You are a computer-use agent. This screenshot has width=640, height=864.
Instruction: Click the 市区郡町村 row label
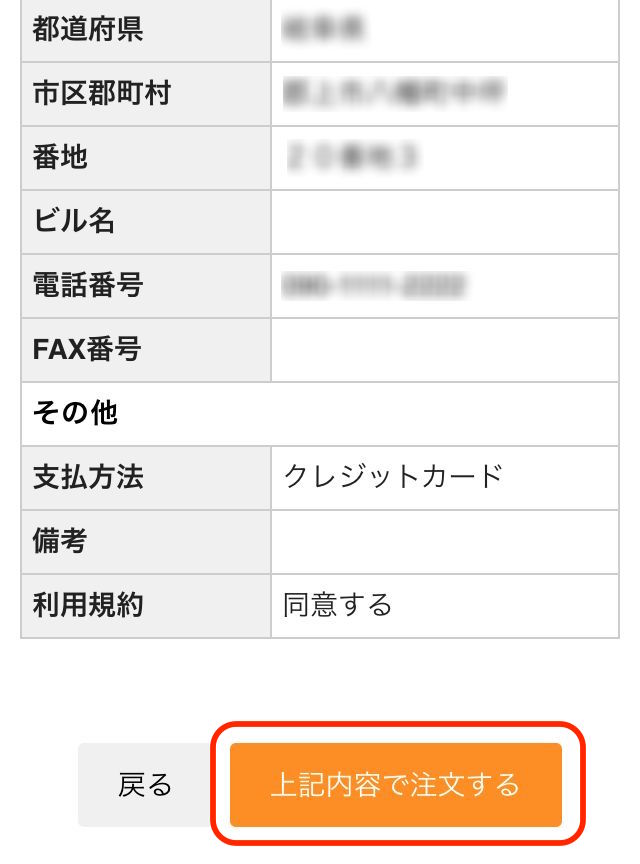tap(102, 94)
